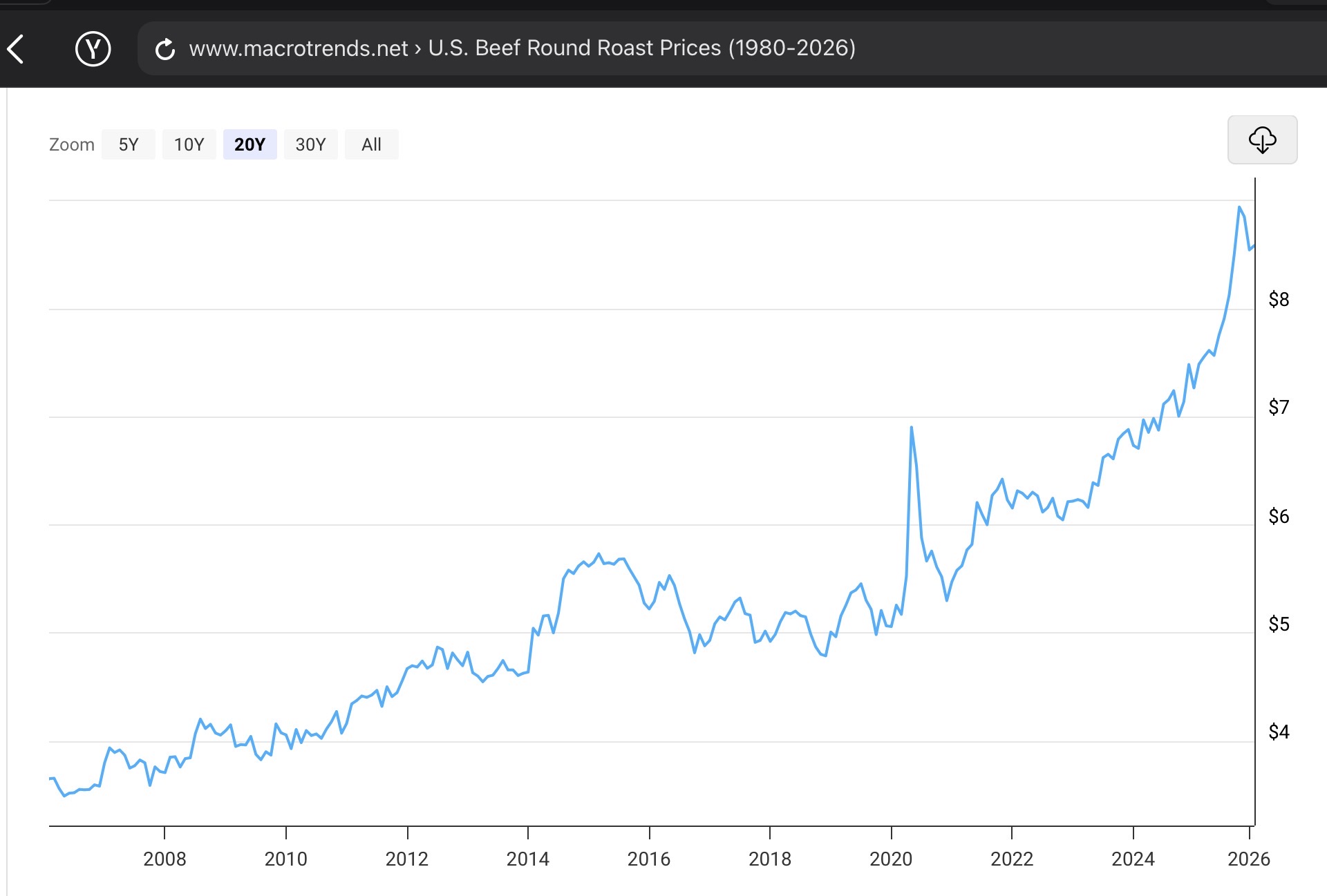The width and height of the screenshot is (1327, 896).
Task: Show All years of data
Action: pos(371,144)
